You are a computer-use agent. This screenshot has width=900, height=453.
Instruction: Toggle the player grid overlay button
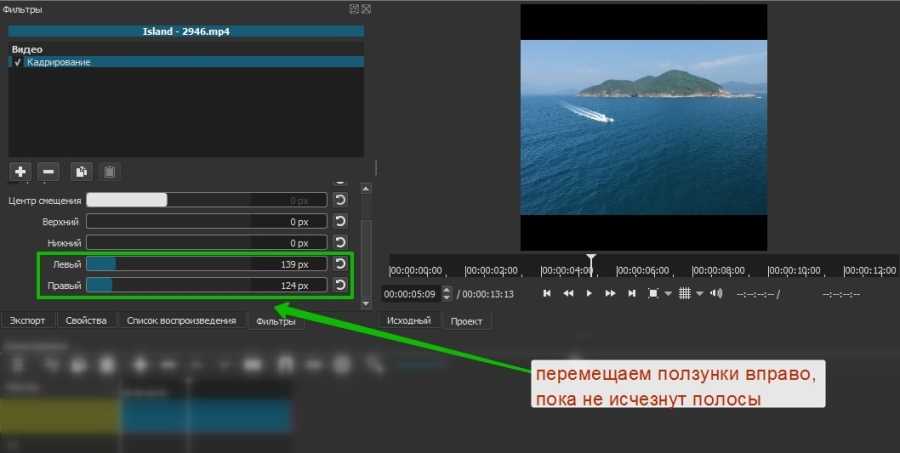[x=685, y=293]
